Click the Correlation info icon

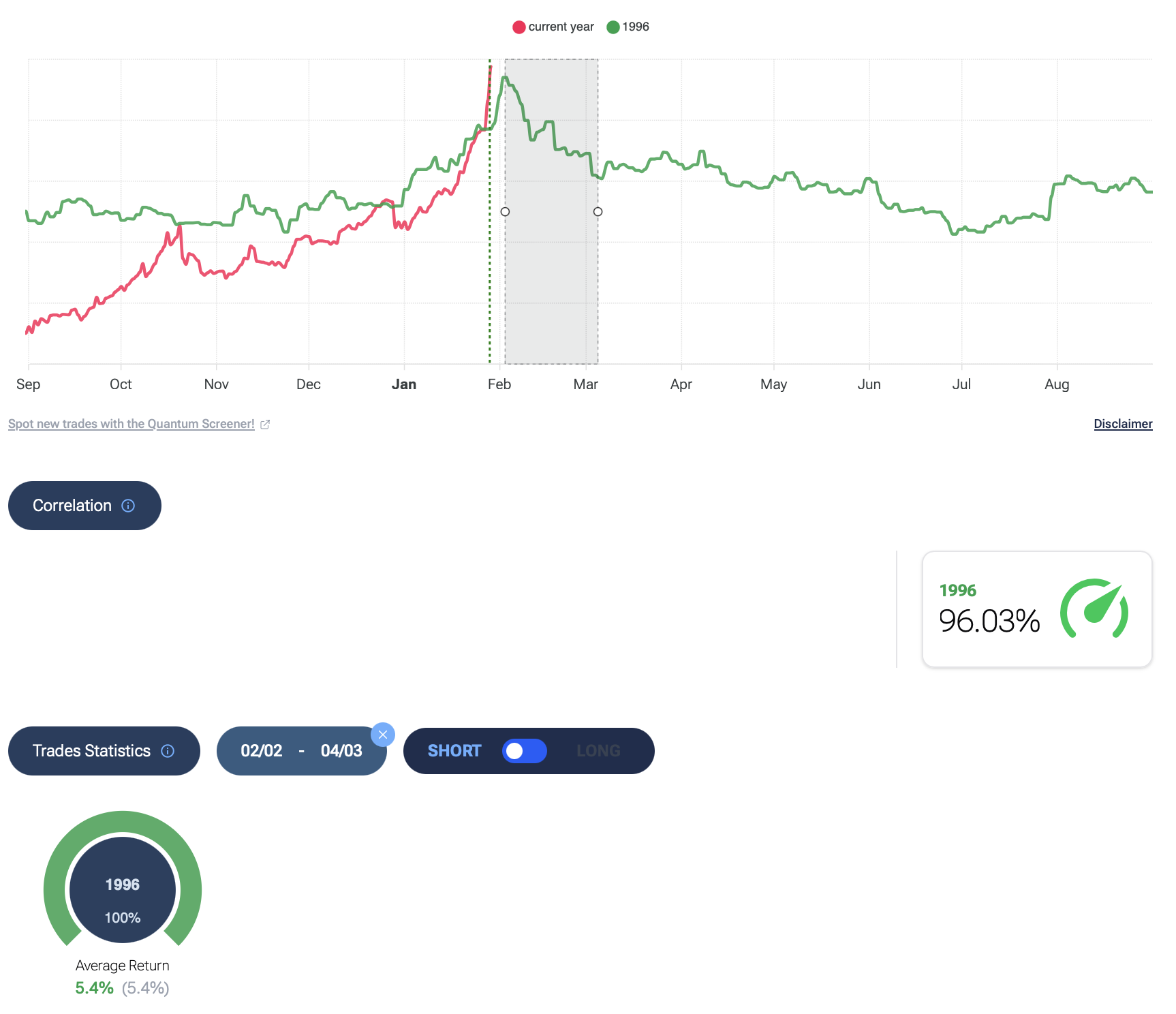(x=128, y=506)
